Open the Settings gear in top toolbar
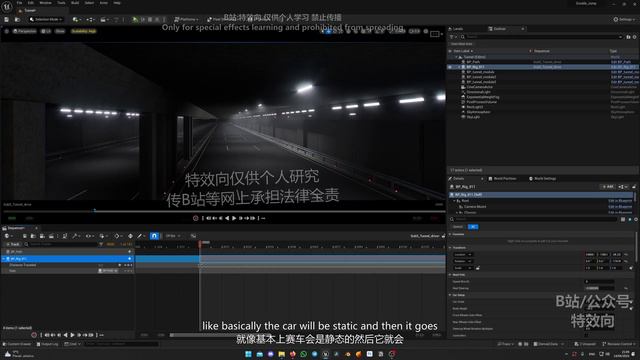The image size is (640, 360). pyautogui.click(x=624, y=20)
